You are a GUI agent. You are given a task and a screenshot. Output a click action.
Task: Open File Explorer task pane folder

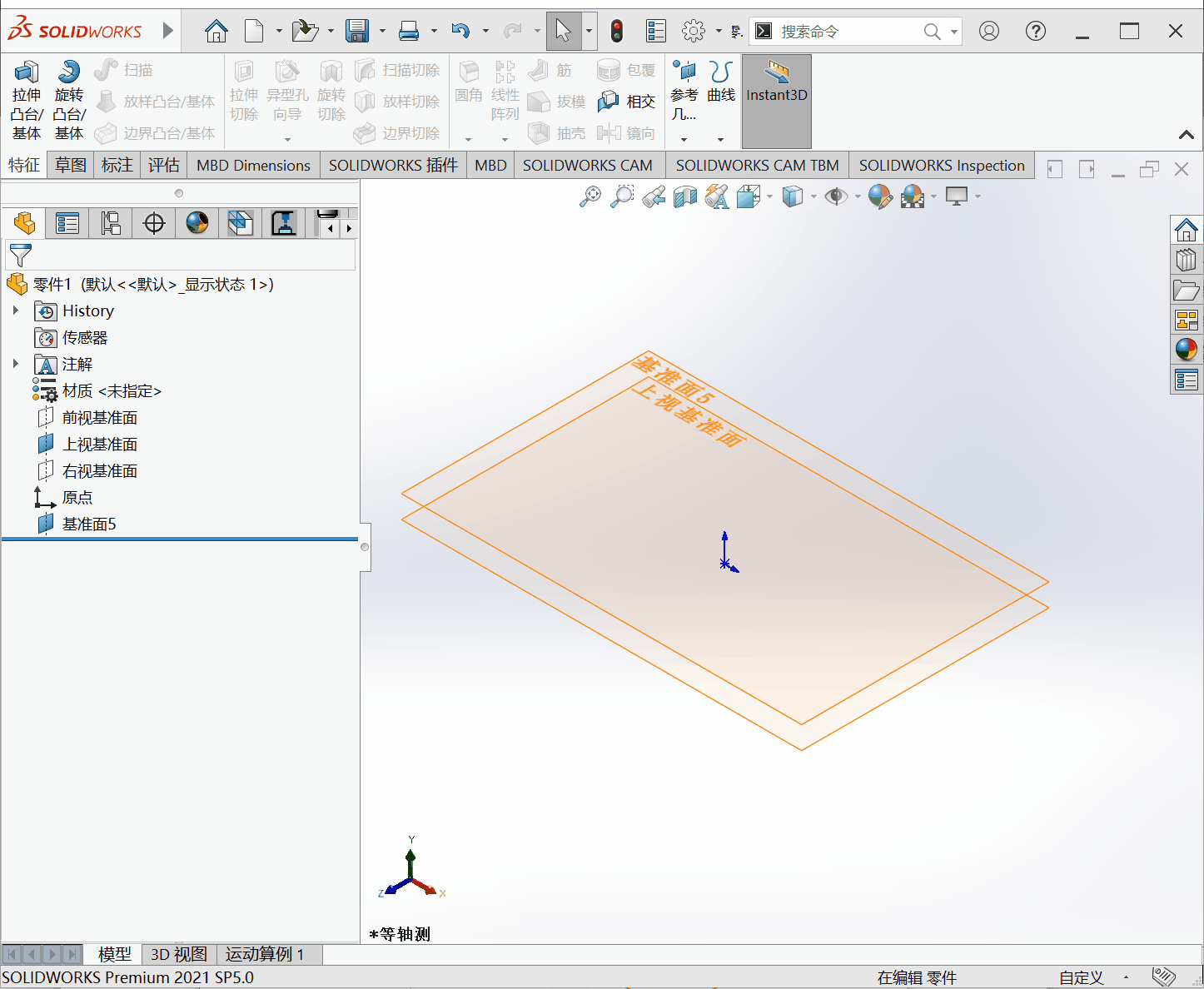pos(1187,290)
